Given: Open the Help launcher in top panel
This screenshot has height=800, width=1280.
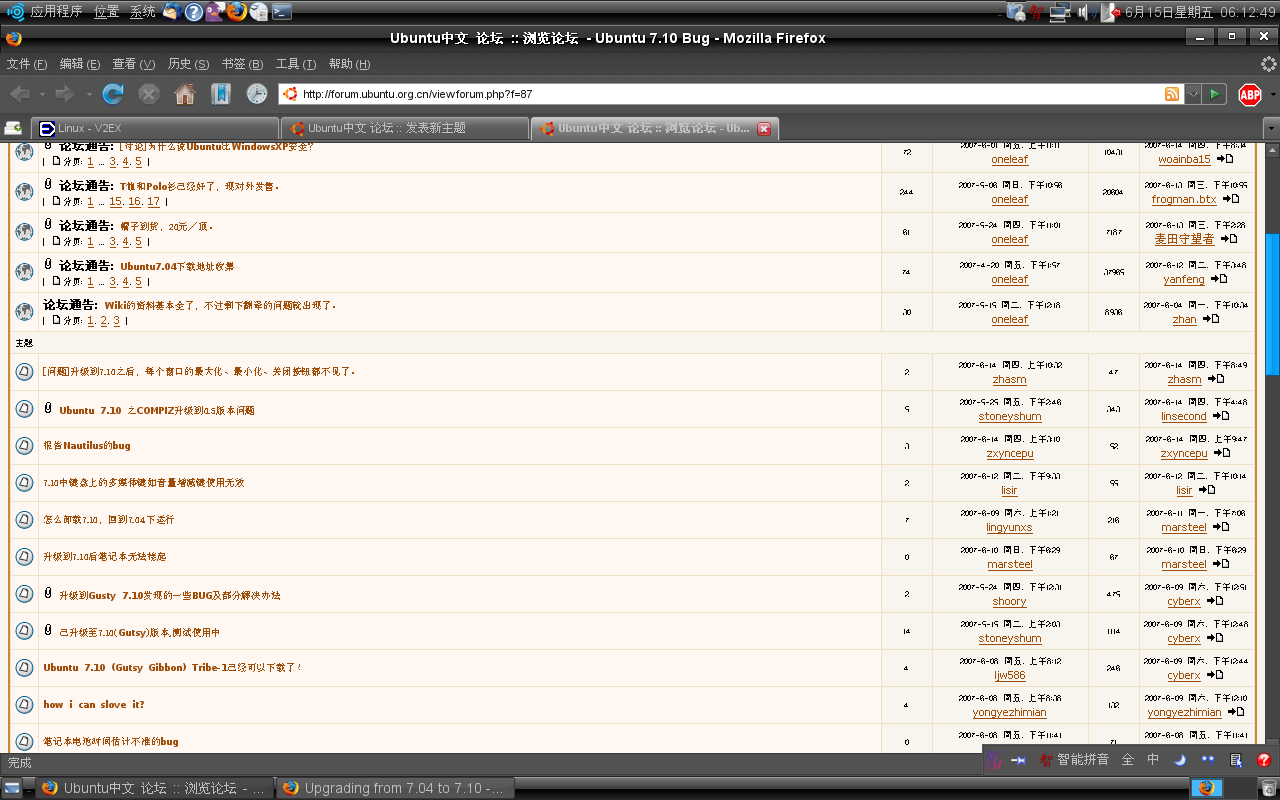Looking at the screenshot, I should (194, 12).
